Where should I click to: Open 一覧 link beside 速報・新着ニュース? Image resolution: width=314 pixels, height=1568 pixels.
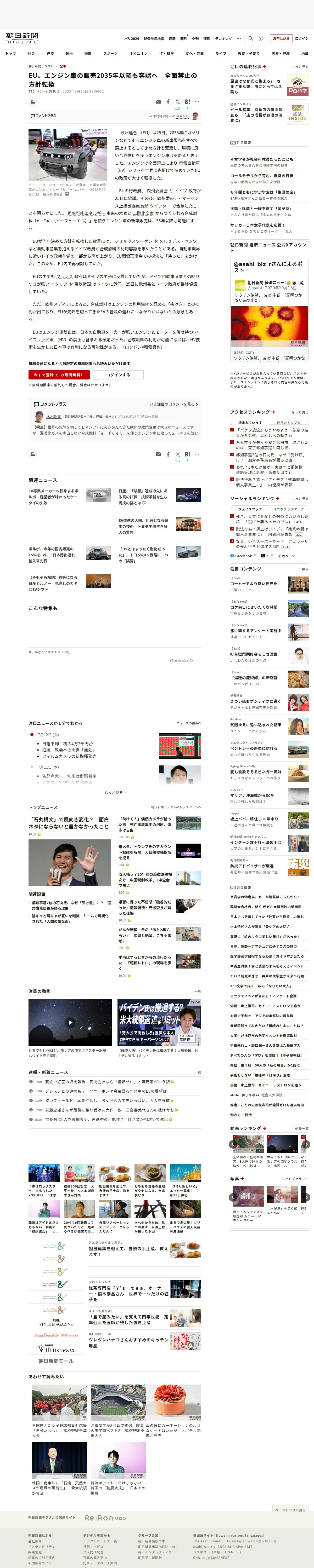[197, 1072]
